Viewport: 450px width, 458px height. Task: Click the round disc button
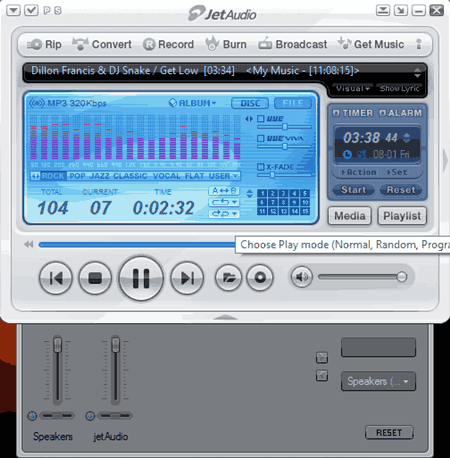[260, 277]
